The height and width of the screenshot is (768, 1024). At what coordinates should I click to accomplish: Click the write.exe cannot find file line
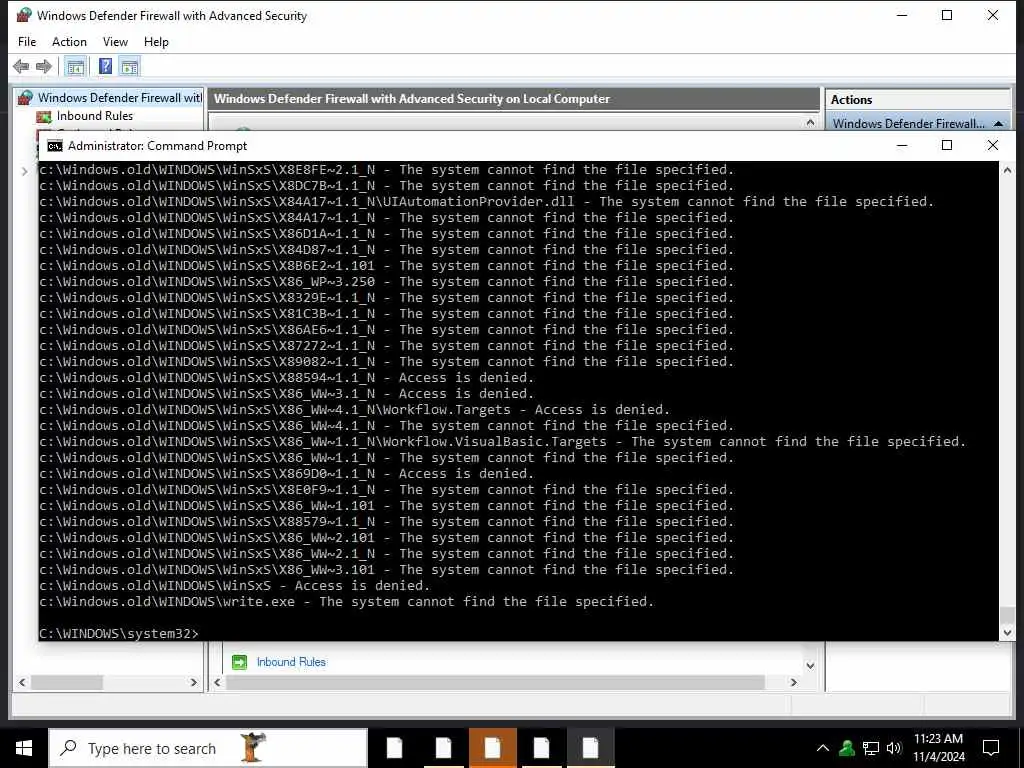[346, 601]
